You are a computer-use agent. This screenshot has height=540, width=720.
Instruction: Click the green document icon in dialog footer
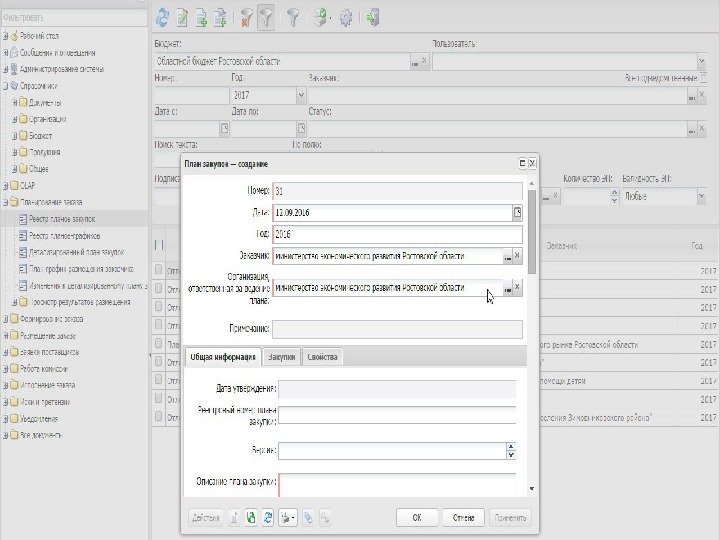coord(251,518)
